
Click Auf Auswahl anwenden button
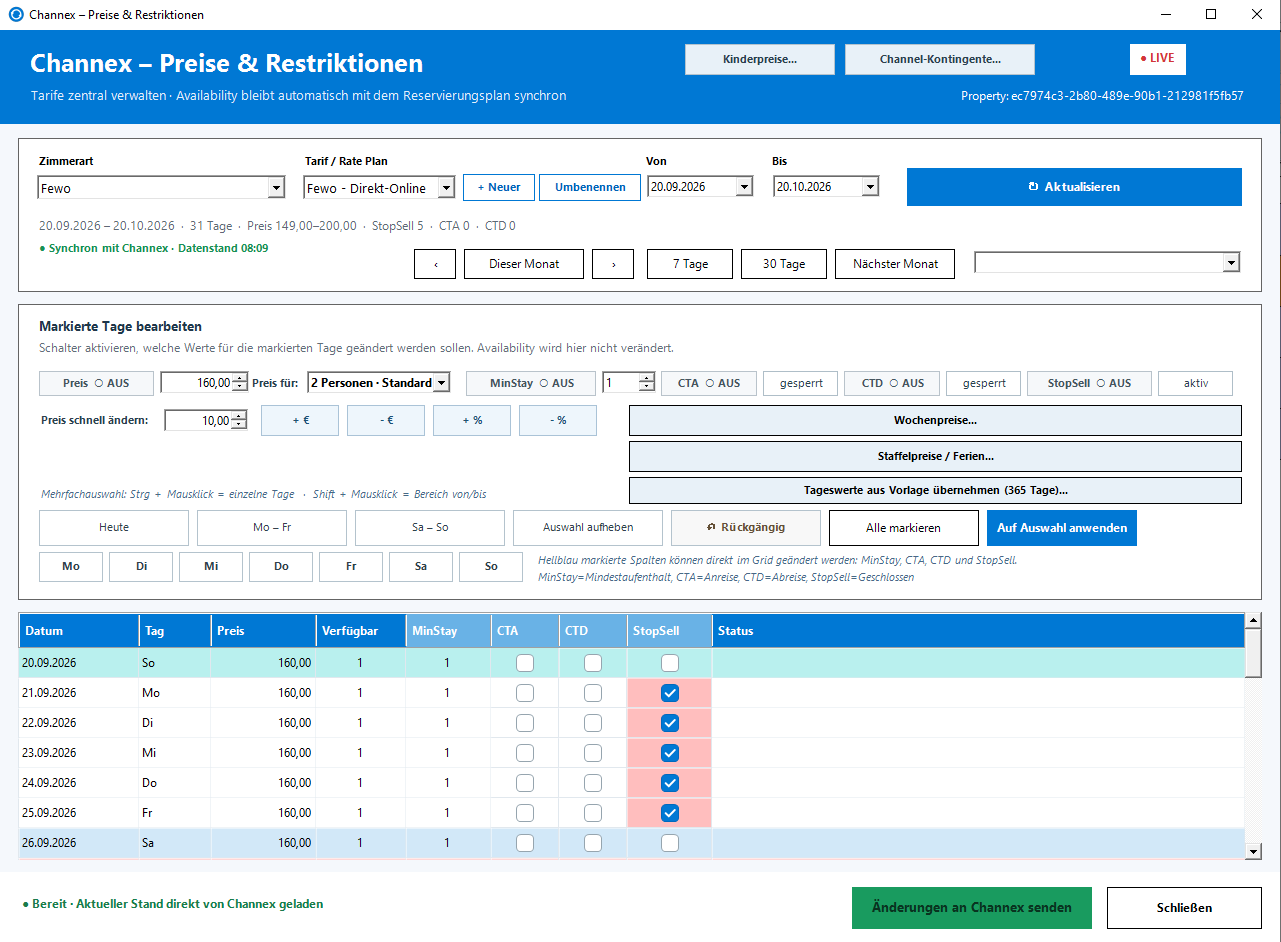pyautogui.click(x=1062, y=527)
